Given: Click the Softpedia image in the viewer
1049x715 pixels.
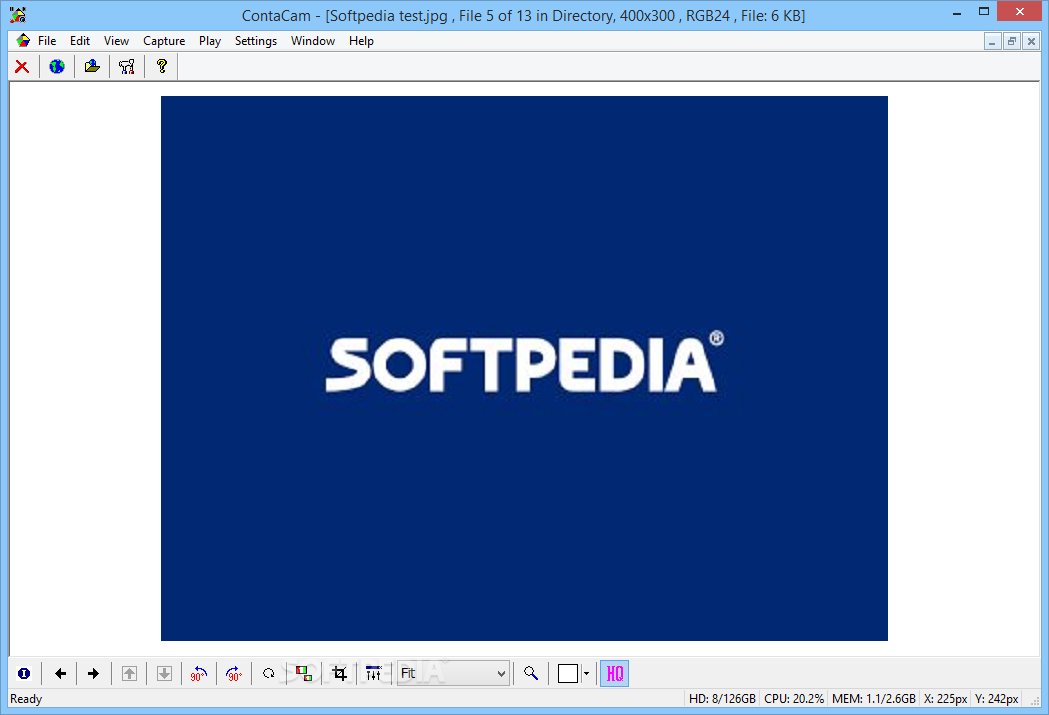Looking at the screenshot, I should pyautogui.click(x=524, y=368).
